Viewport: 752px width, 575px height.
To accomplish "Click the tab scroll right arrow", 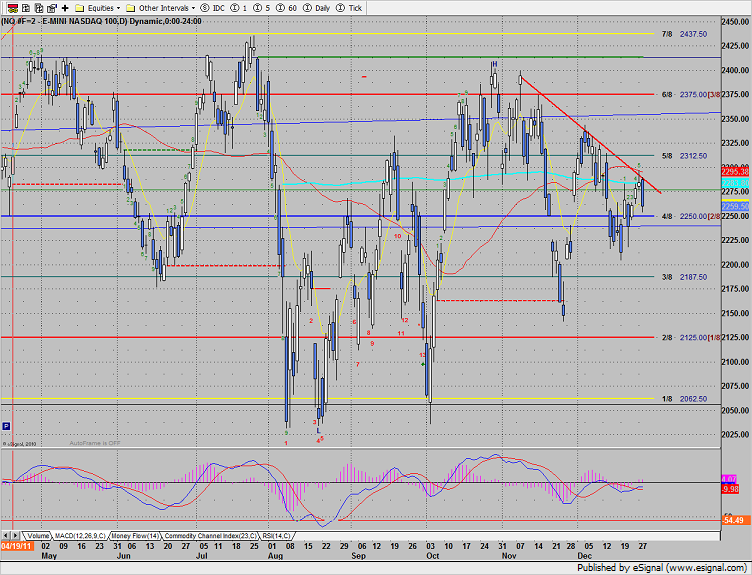I will click(x=15, y=536).
